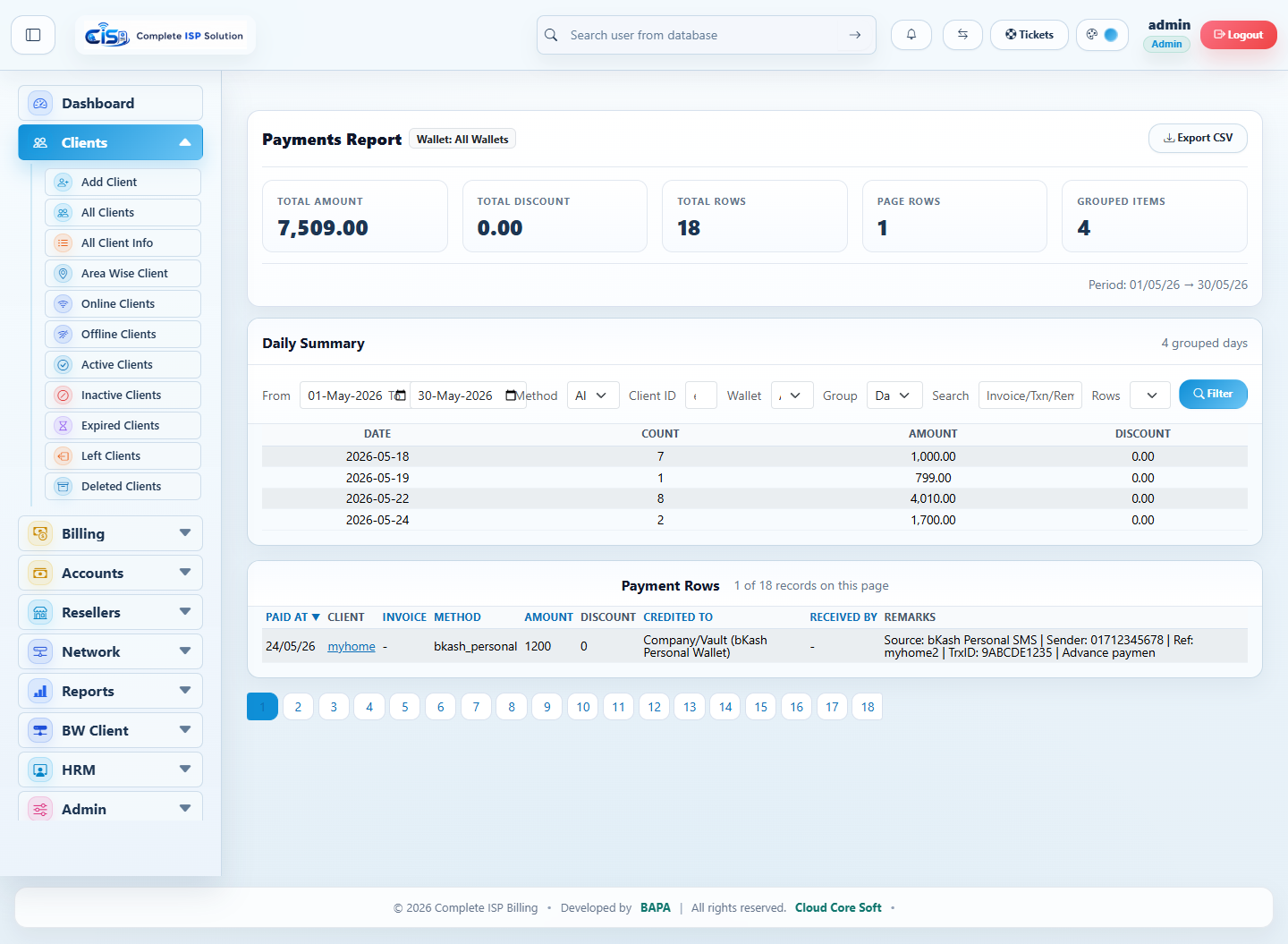Click the Expired Clients hourglass icon
Screen dimensions: 1288x944
coord(63,426)
